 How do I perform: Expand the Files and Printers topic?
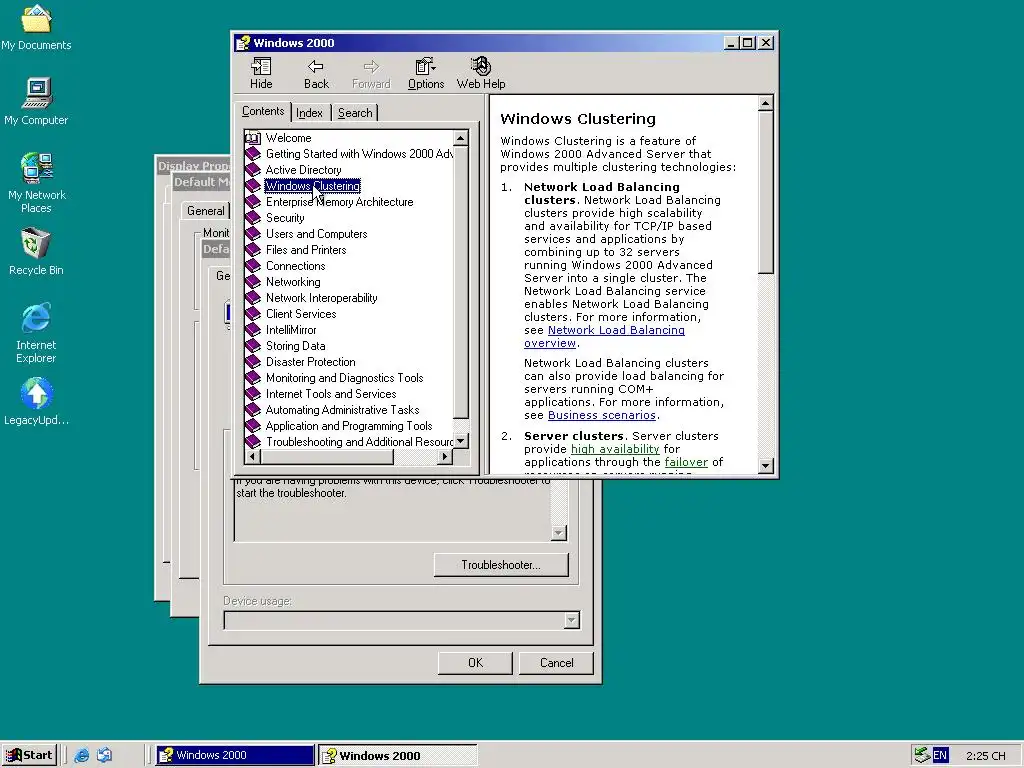(x=306, y=250)
